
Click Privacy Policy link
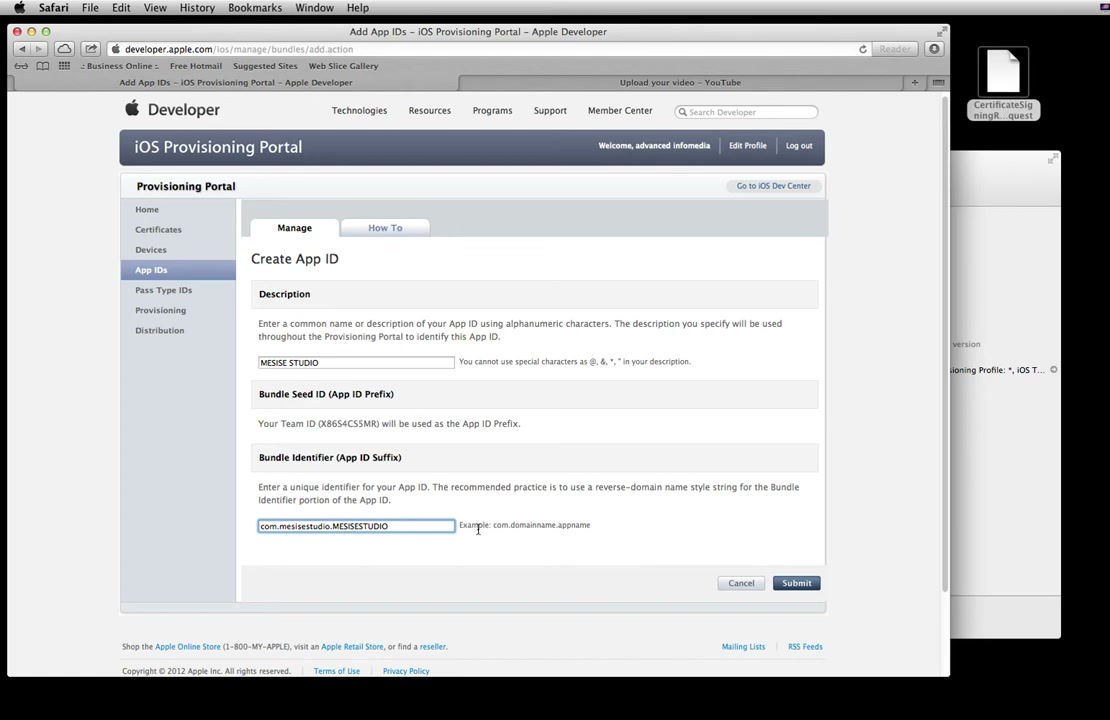[406, 671]
